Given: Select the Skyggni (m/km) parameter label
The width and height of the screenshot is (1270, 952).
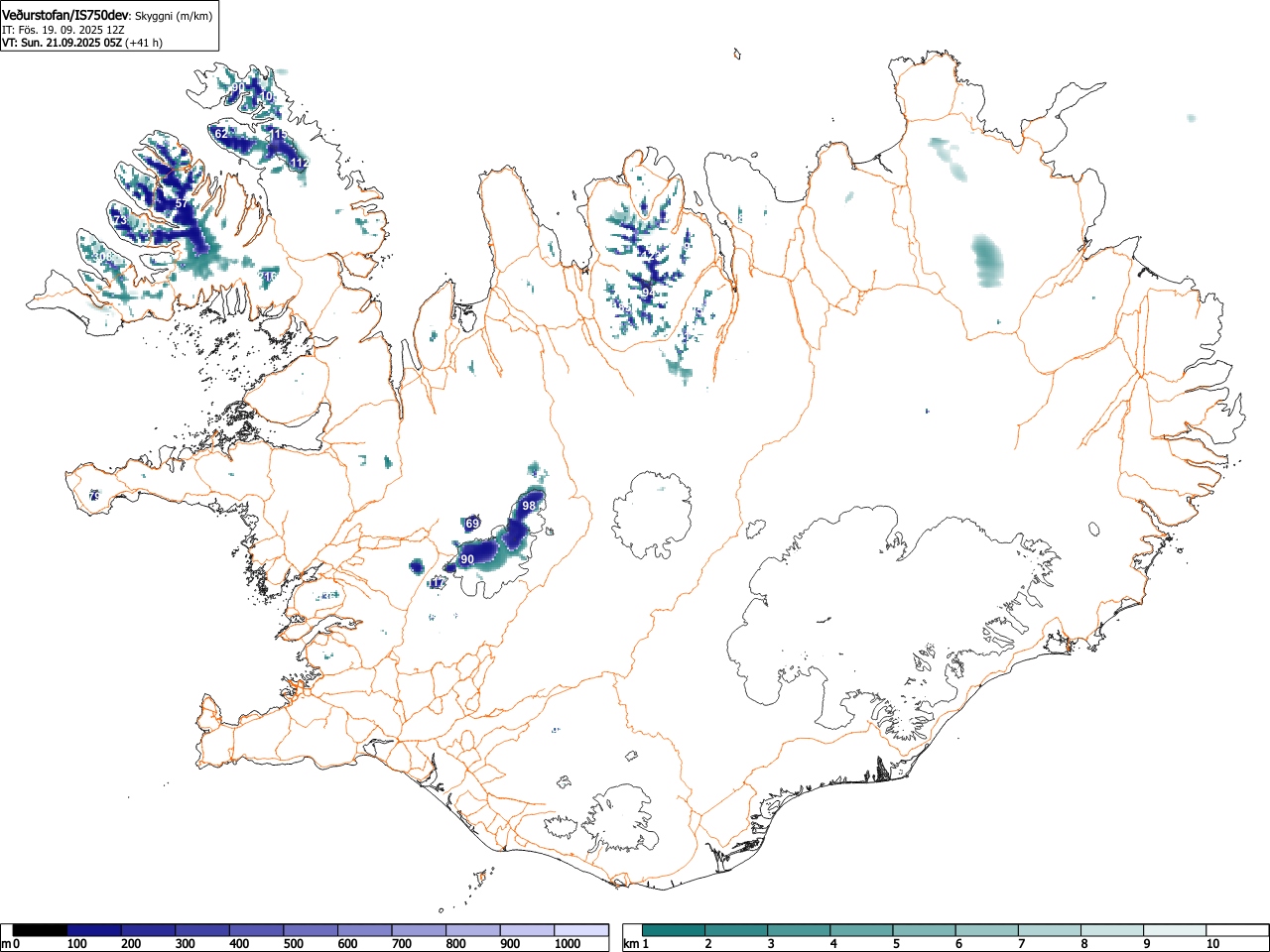Looking at the screenshot, I should click(174, 16).
